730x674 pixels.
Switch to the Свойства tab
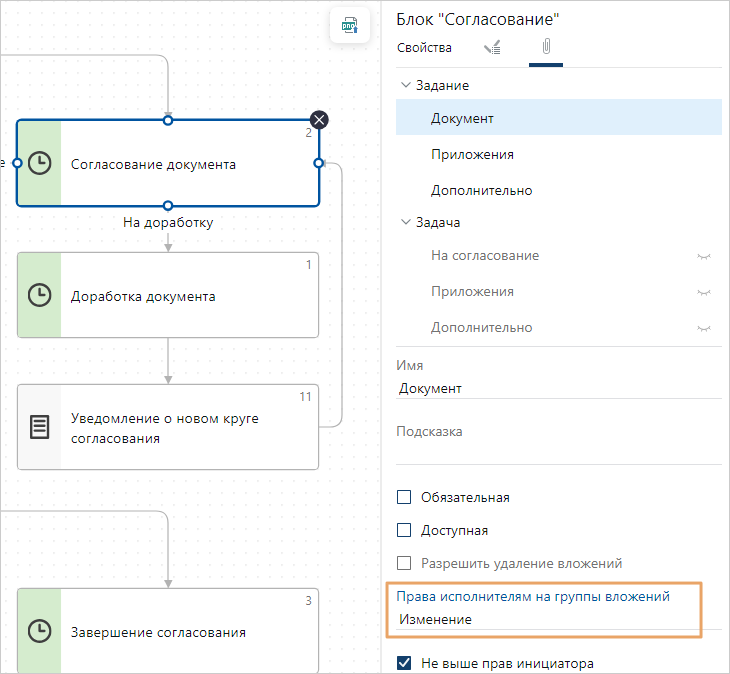pos(424,47)
